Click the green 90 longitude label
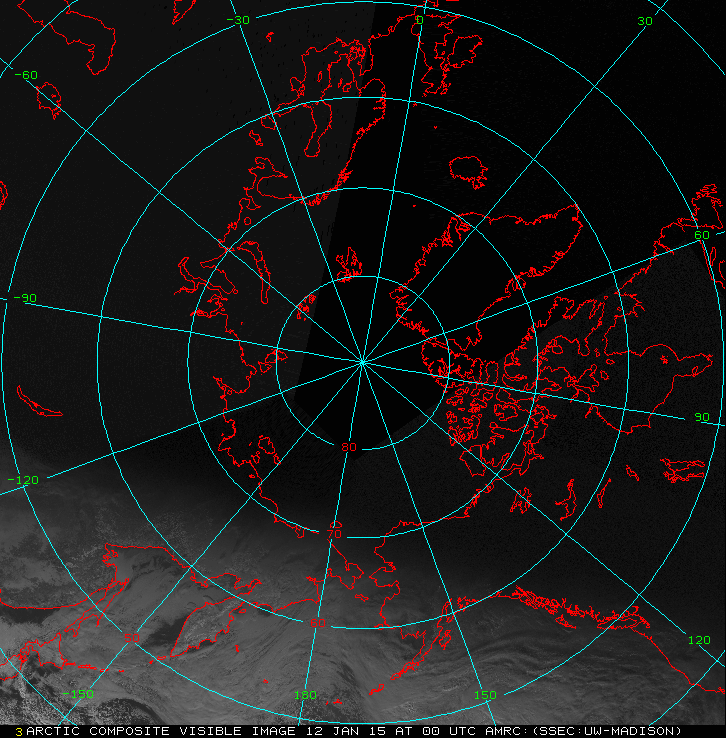The image size is (726, 738). coord(702,417)
